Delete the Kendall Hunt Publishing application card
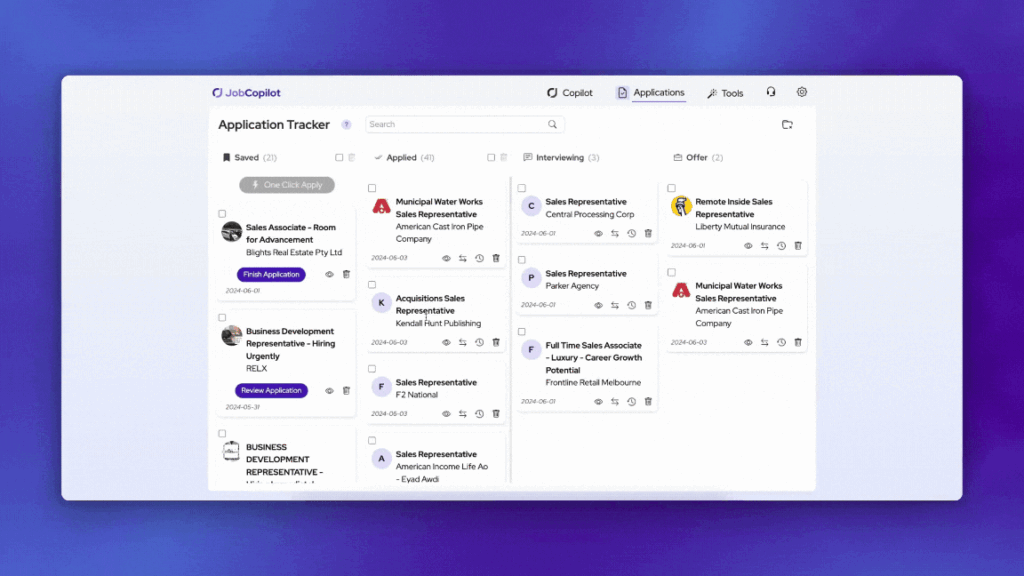The width and height of the screenshot is (1024, 576). coord(496,342)
